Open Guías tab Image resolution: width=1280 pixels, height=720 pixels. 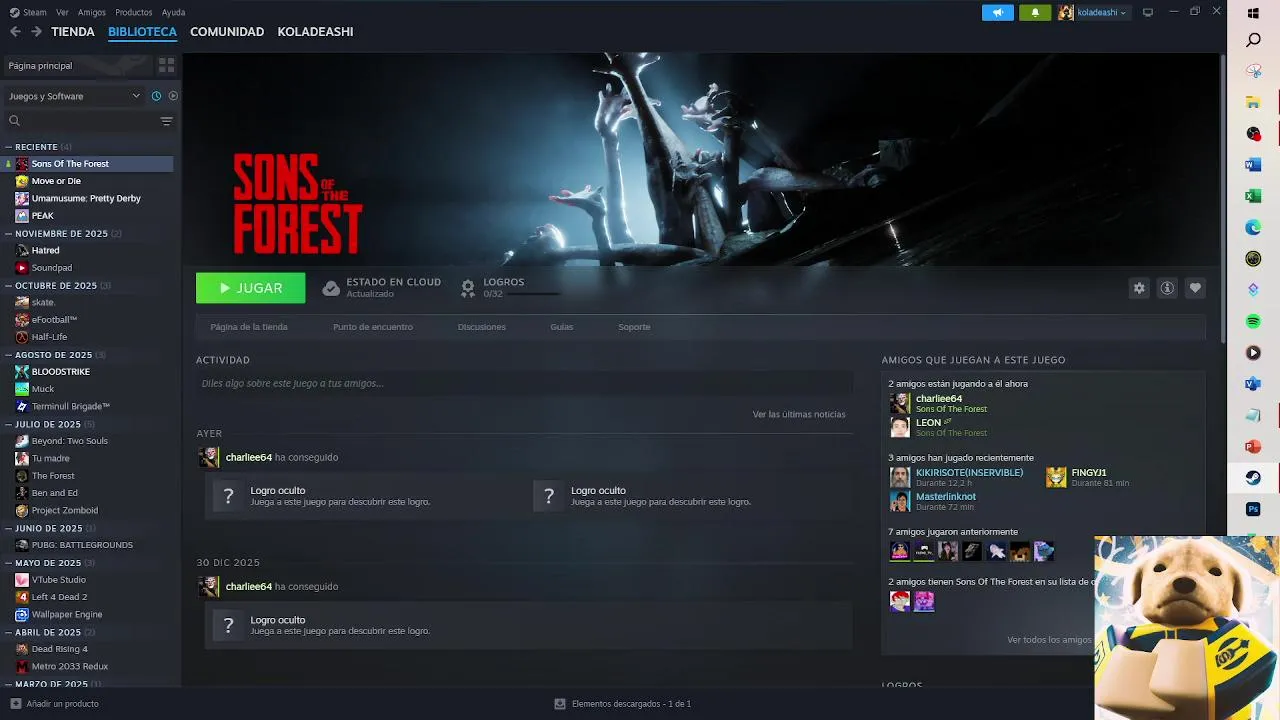(562, 327)
